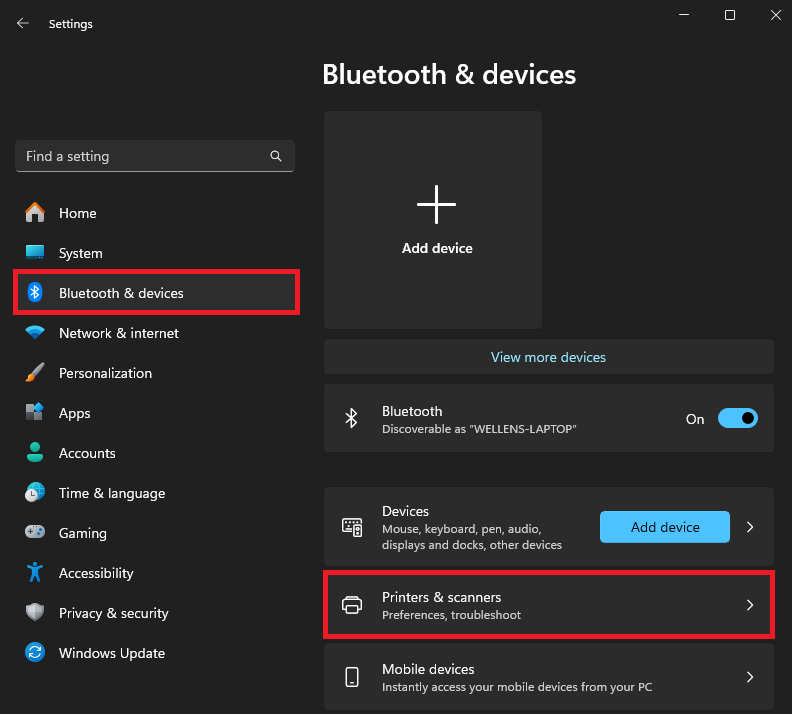Open Printers & scanners chevron
Viewport: 792px width, 714px height.
(750, 605)
